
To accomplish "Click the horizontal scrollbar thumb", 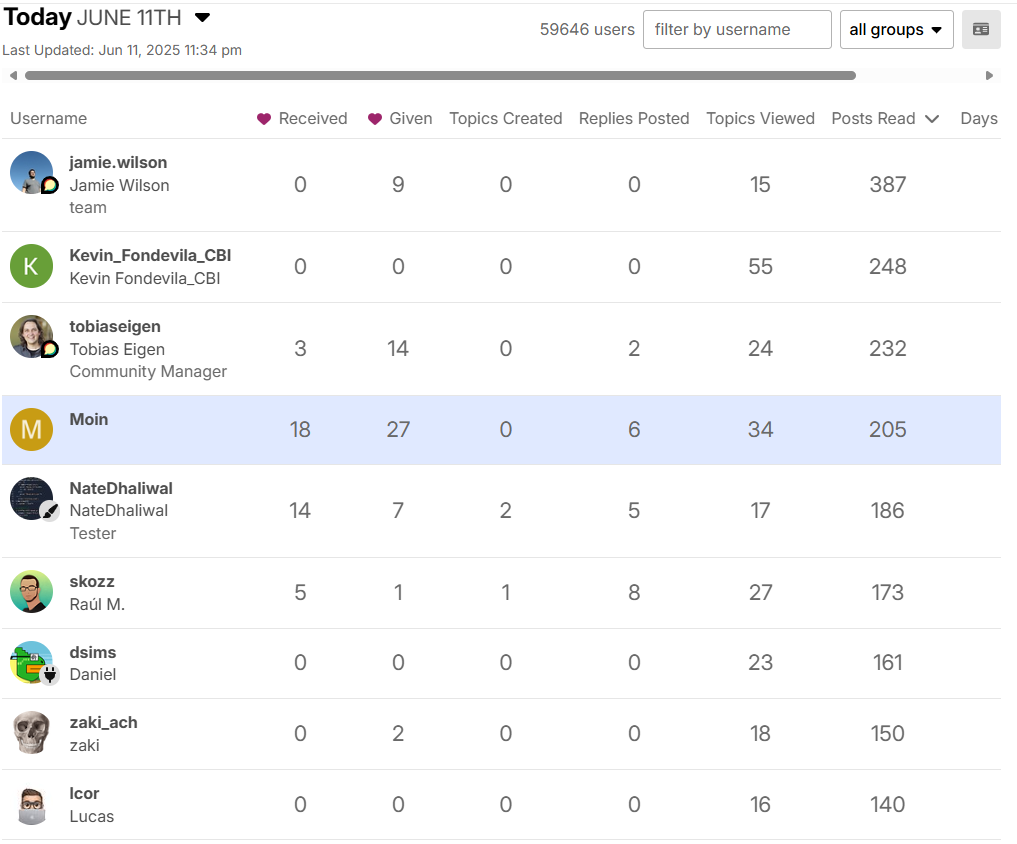I will click(440, 75).
